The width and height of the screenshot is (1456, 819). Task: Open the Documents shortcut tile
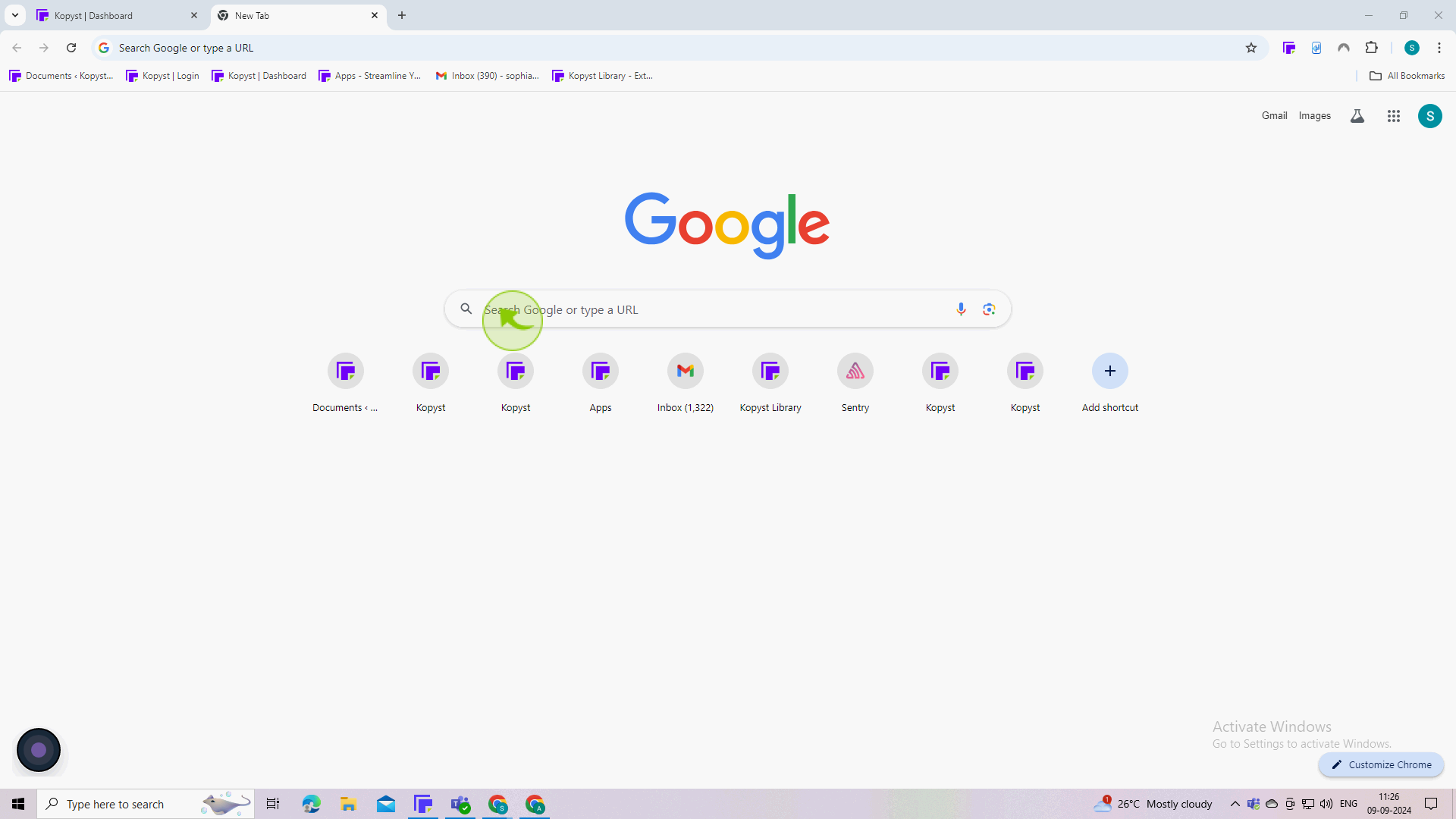coord(346,384)
